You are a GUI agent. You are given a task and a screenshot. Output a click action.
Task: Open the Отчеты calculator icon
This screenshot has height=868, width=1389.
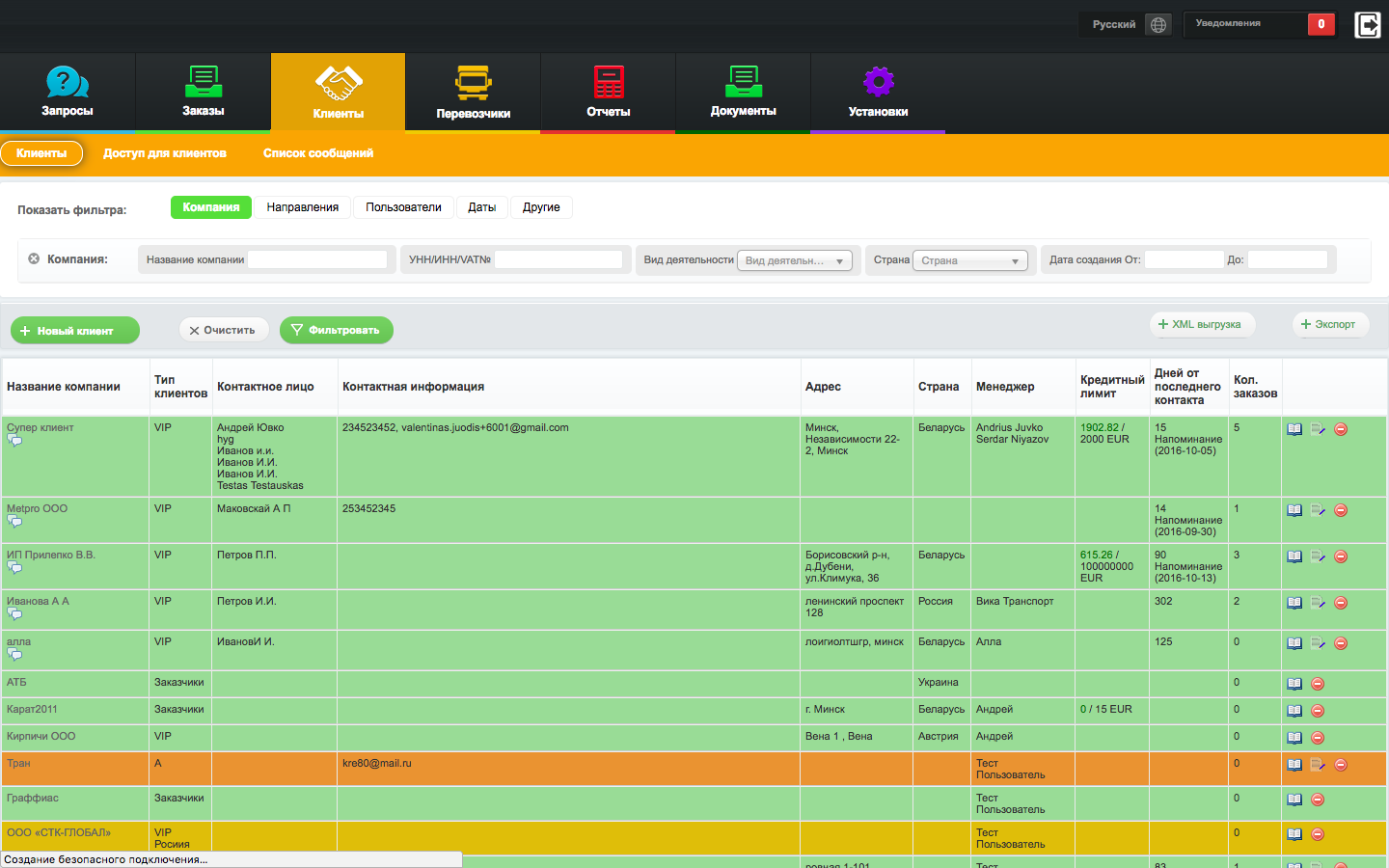point(608,83)
